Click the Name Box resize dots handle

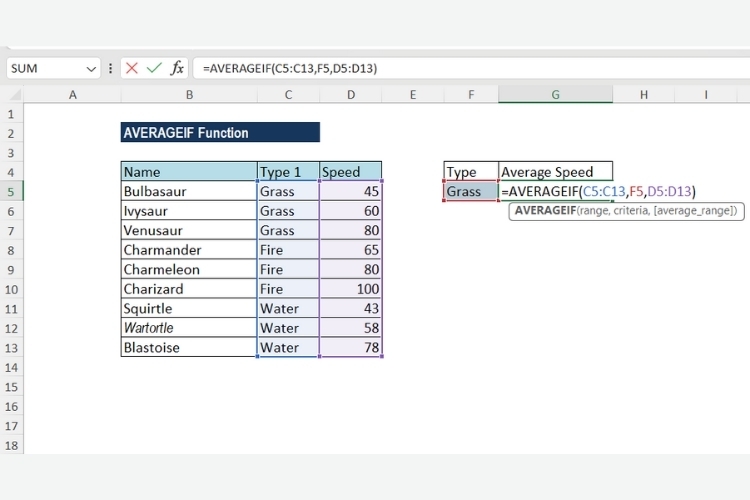[x=111, y=68]
